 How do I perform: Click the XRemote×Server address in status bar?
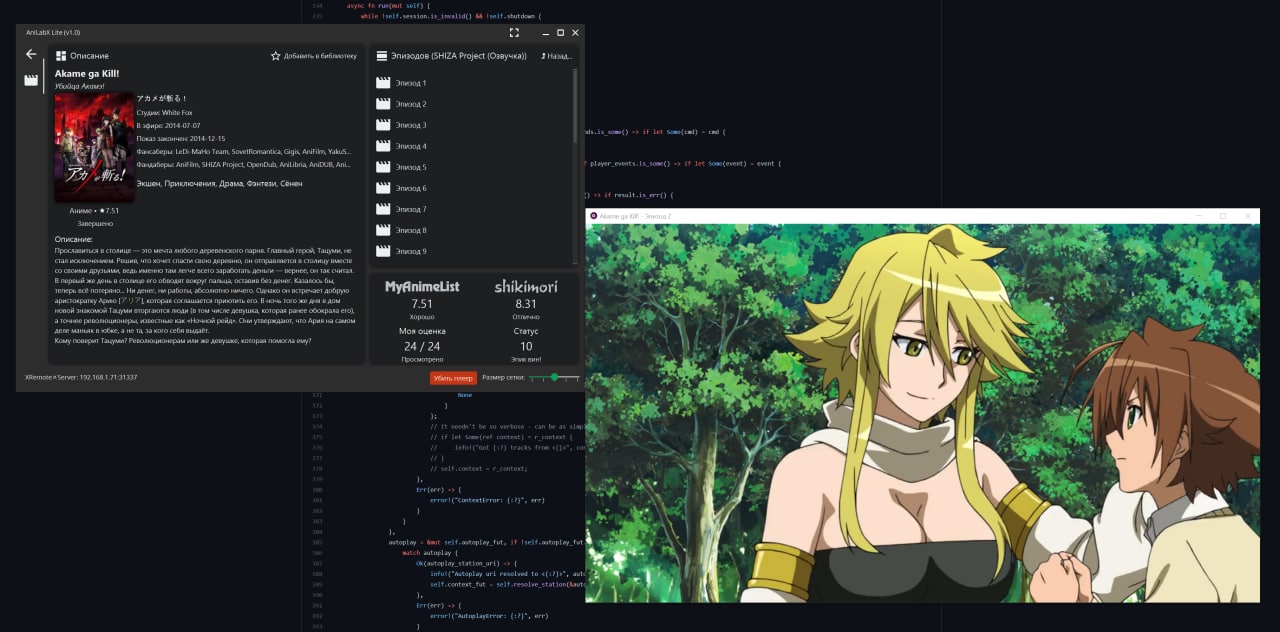coord(81,377)
